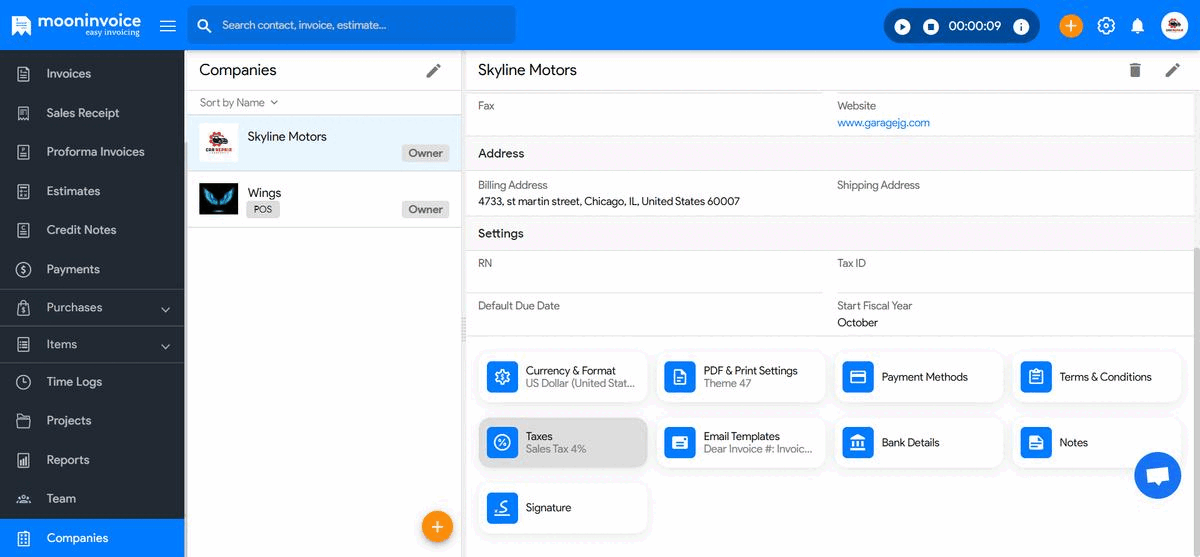The image size is (1200, 557).
Task: Stop the timer with stop button
Action: point(931,27)
